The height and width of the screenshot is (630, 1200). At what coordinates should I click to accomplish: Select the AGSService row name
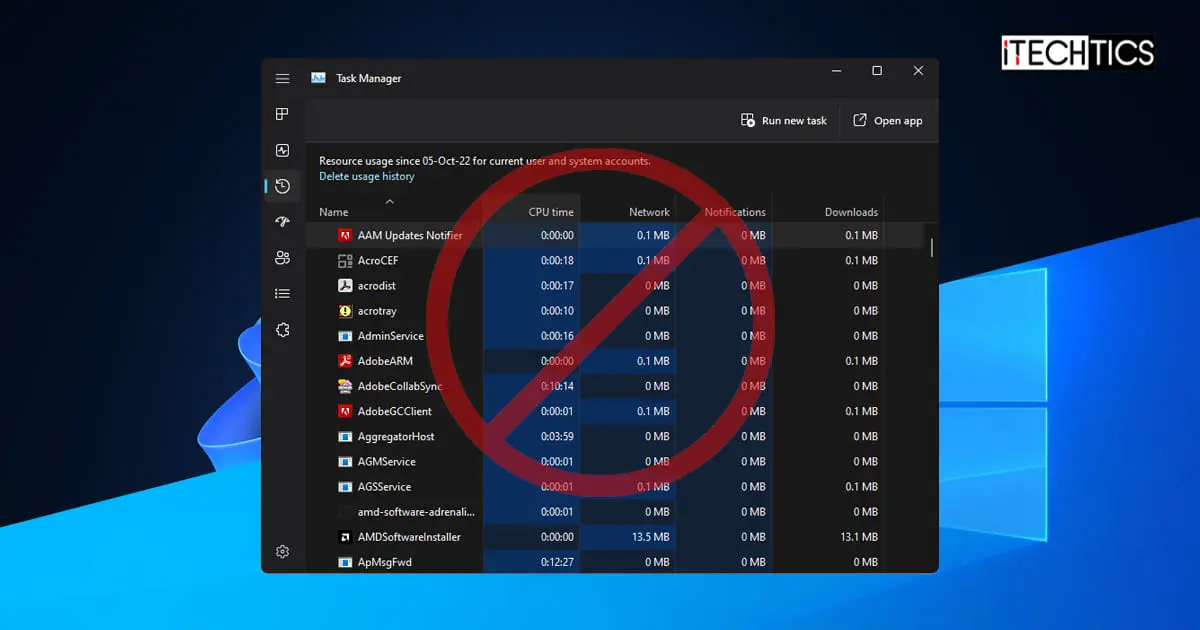coord(385,487)
